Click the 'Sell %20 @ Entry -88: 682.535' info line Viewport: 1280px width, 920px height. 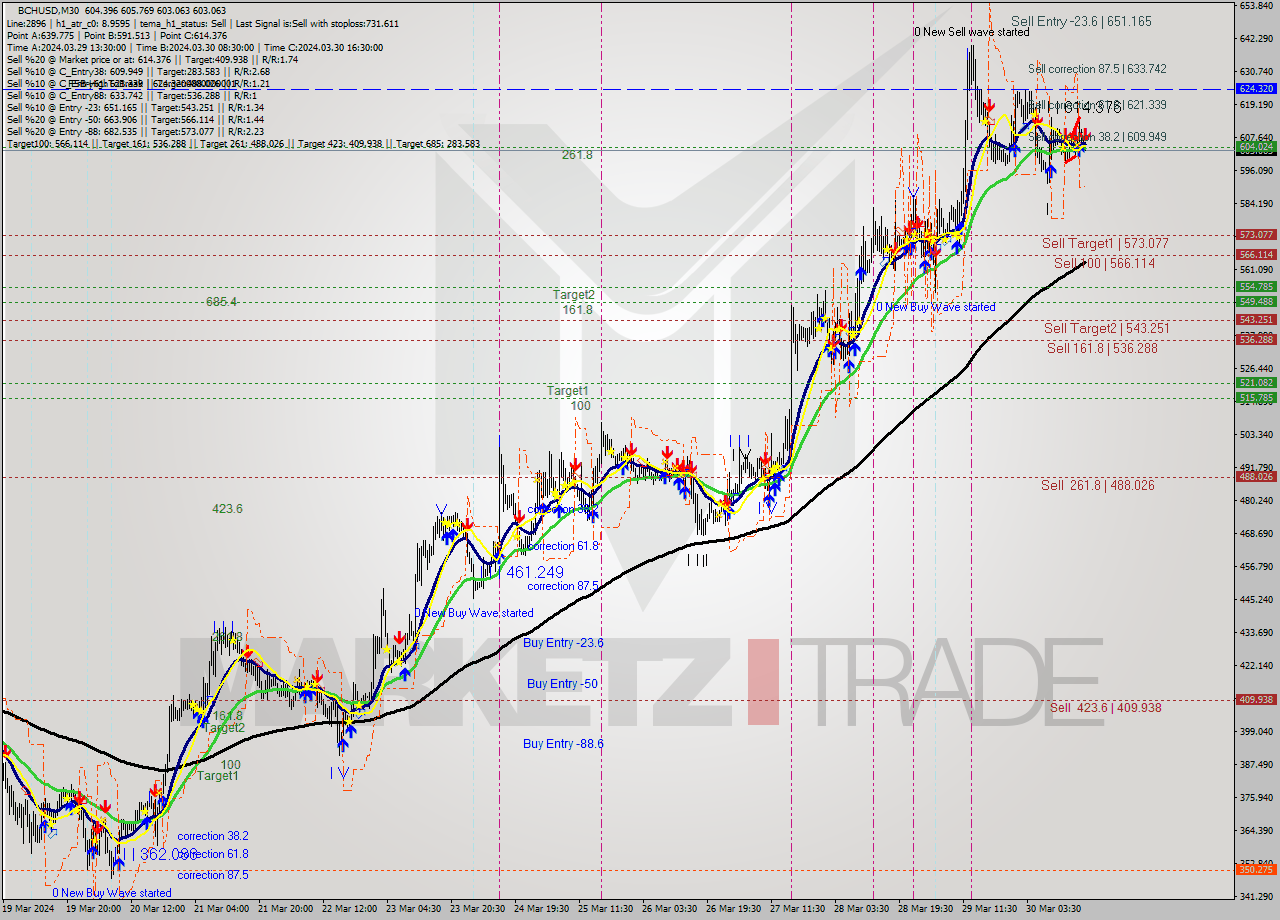point(135,131)
